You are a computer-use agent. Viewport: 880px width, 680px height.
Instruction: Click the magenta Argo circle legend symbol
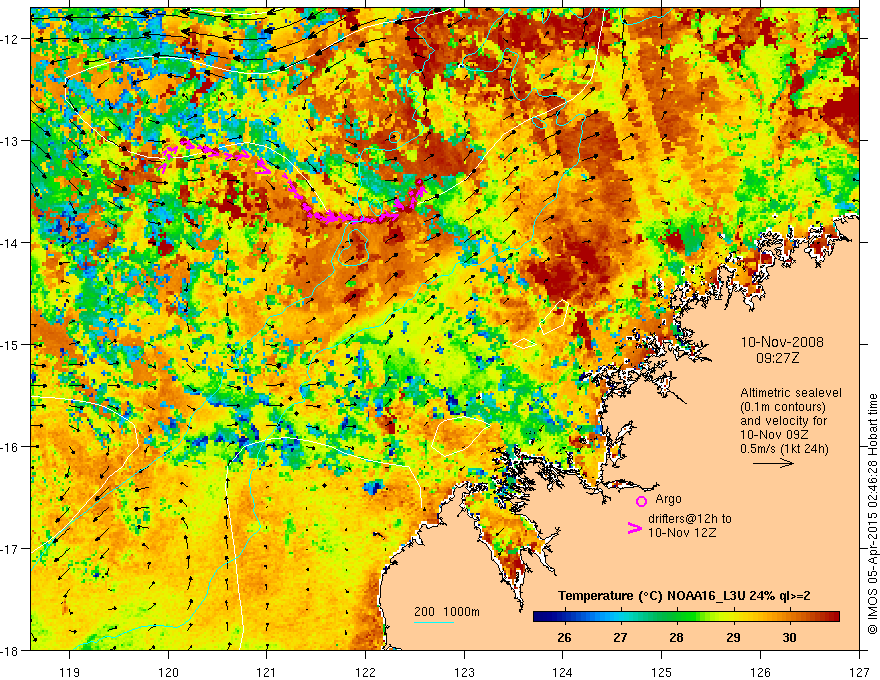[x=641, y=501]
